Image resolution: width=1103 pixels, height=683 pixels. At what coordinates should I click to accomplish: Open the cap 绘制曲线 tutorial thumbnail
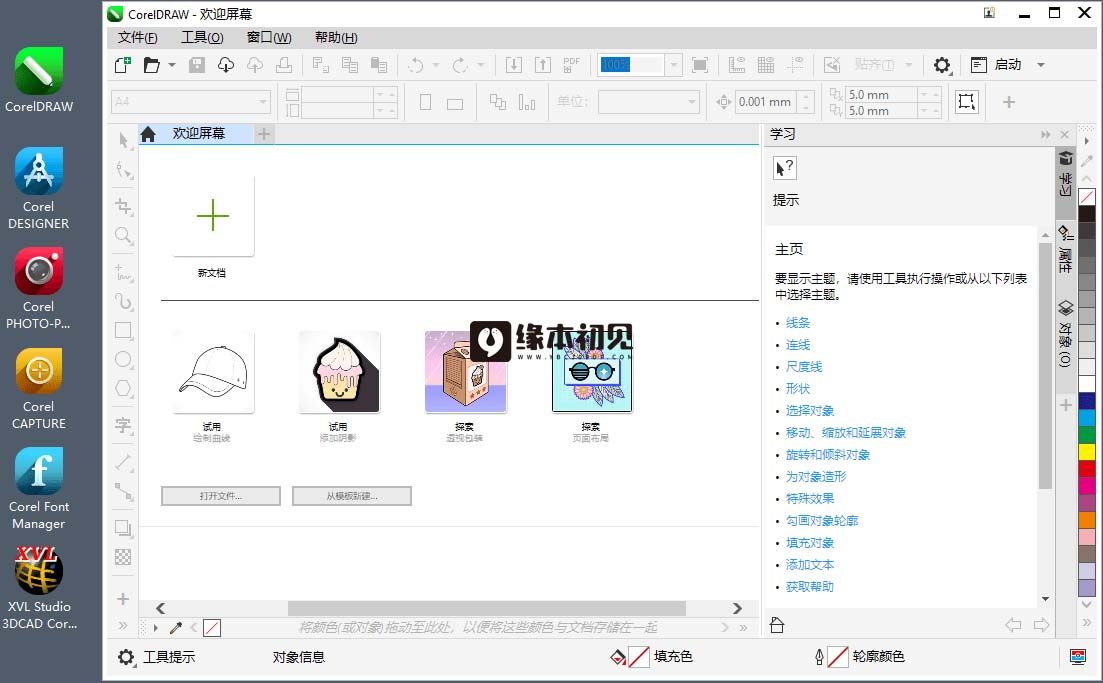213,372
